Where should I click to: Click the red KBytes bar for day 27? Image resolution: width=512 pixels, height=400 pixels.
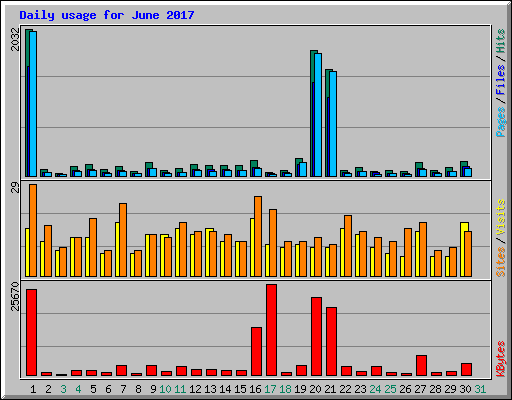[x=422, y=366]
